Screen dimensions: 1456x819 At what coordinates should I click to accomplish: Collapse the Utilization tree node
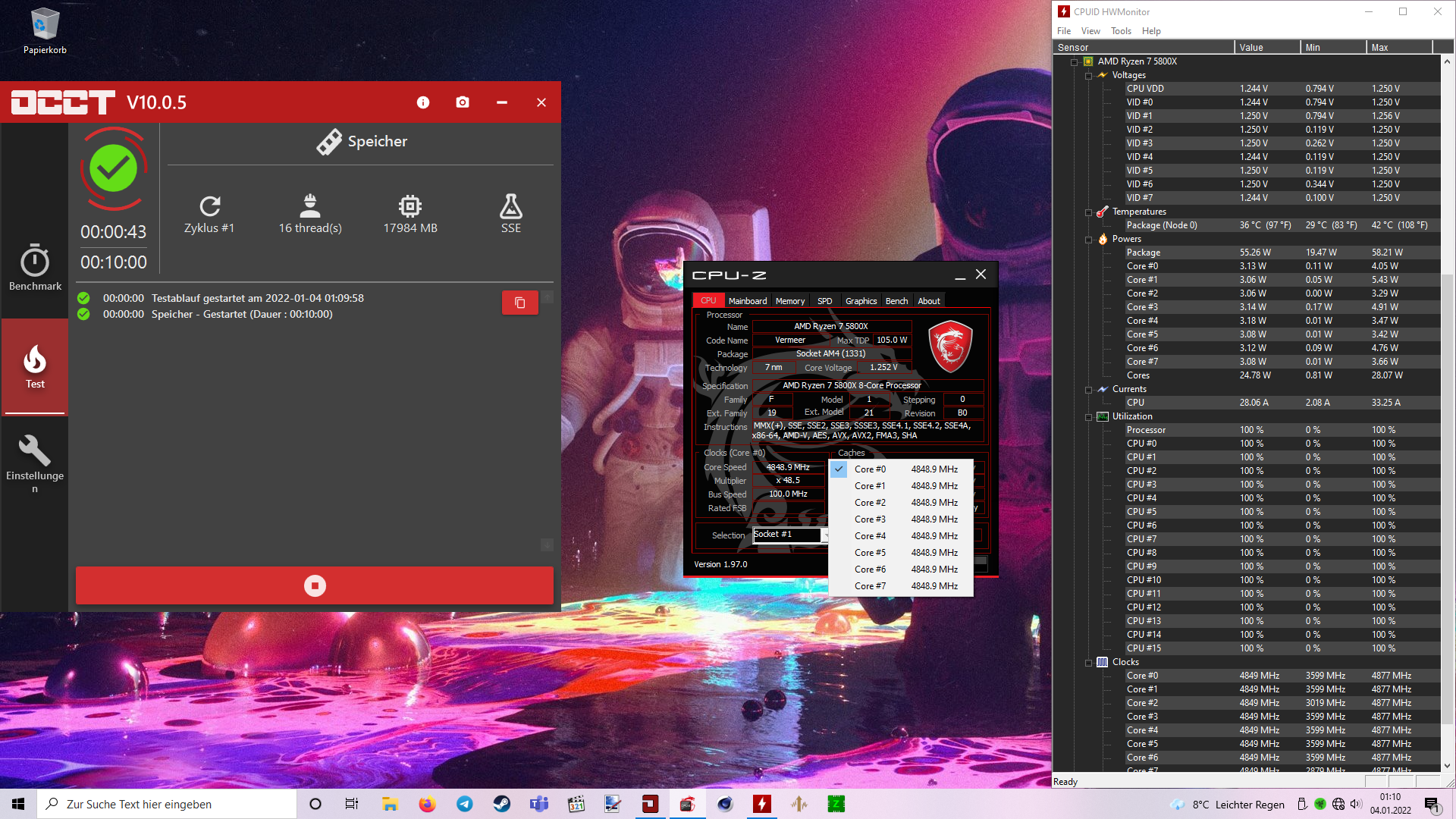[1089, 417]
